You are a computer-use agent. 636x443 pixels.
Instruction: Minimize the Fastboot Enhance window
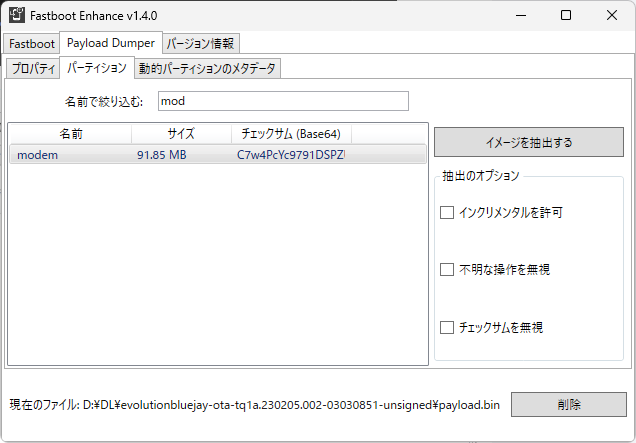521,15
